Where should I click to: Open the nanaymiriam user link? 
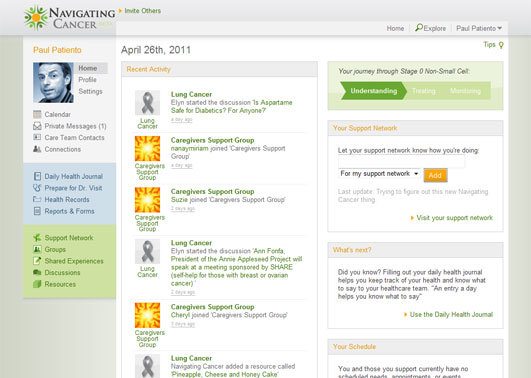coord(190,148)
